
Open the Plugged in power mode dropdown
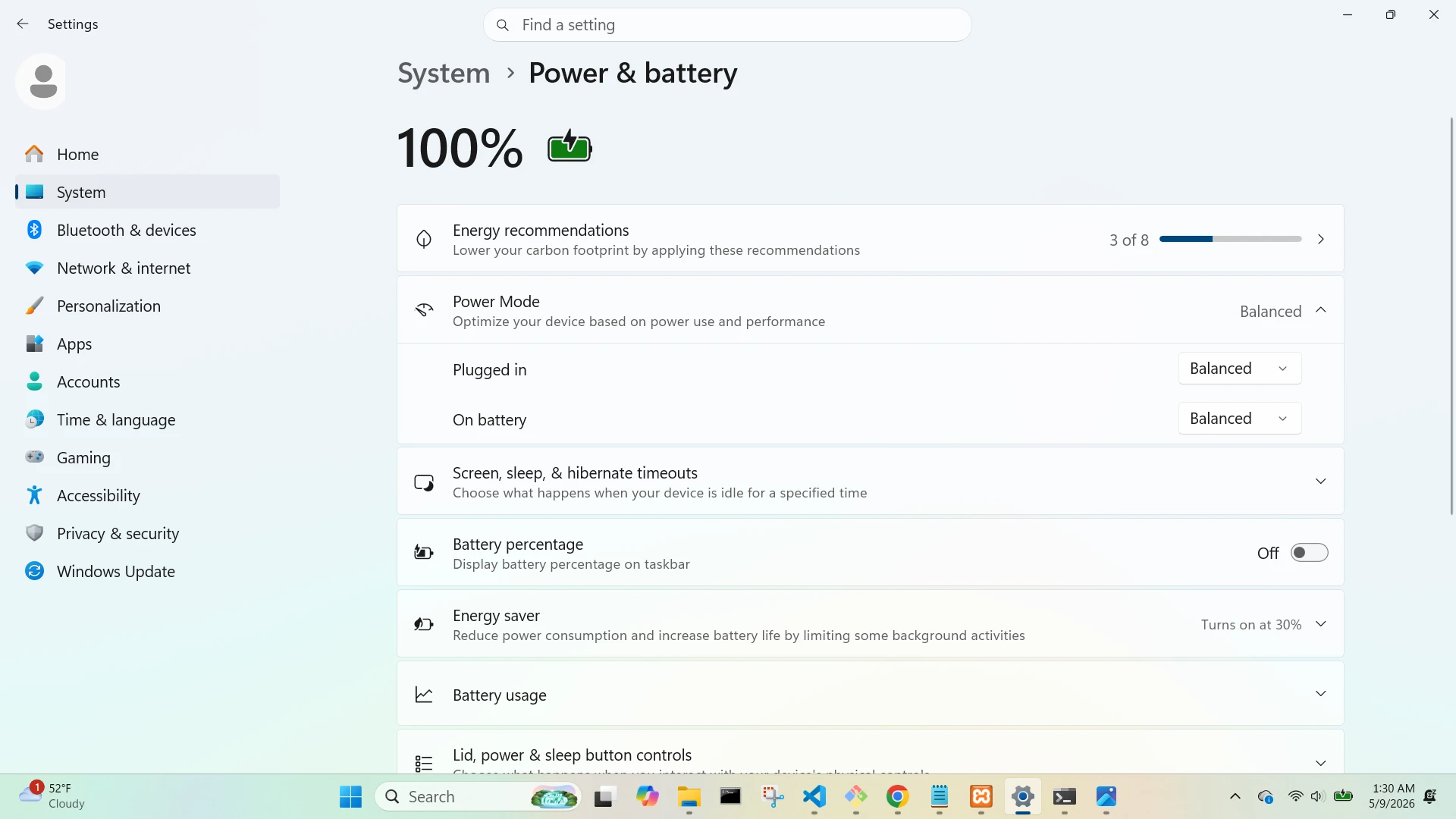(1240, 369)
